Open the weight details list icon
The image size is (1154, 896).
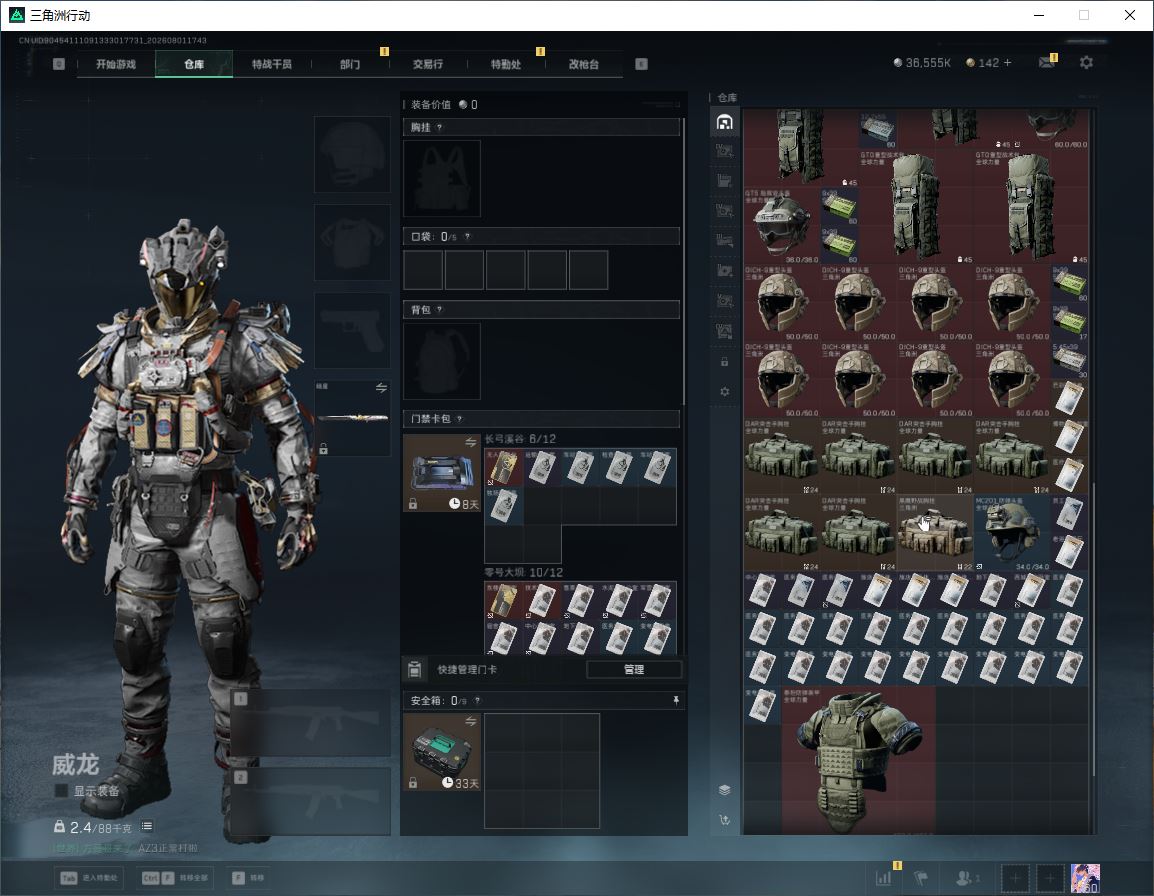(147, 827)
